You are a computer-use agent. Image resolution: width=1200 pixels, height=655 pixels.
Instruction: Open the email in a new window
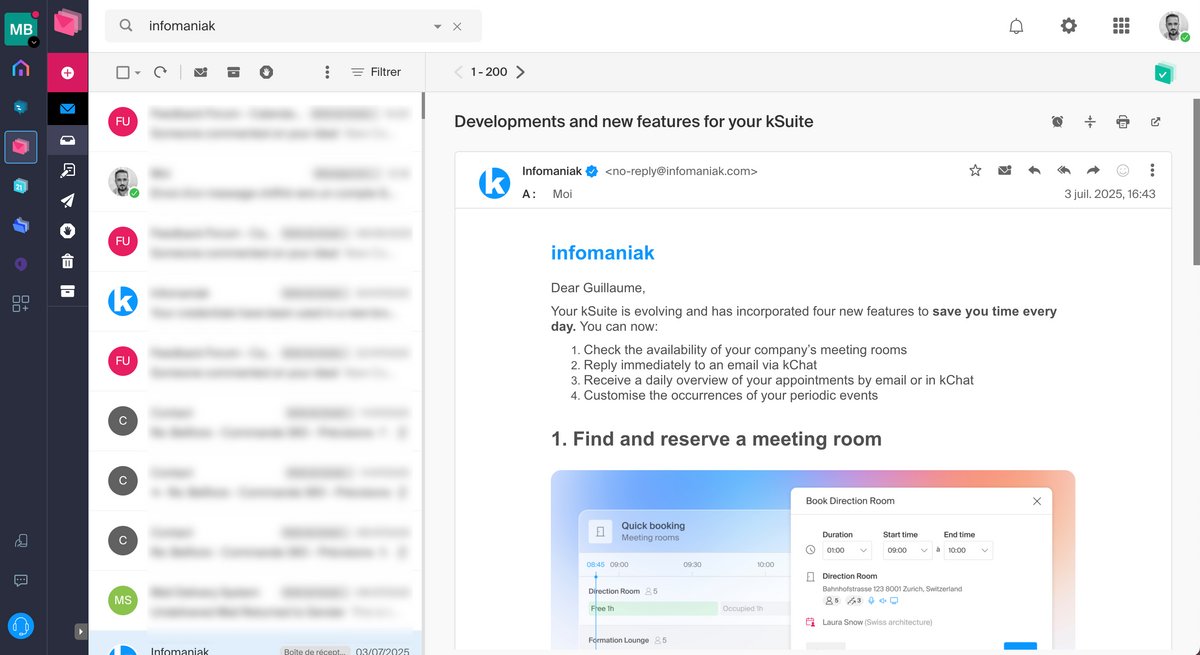(1156, 122)
